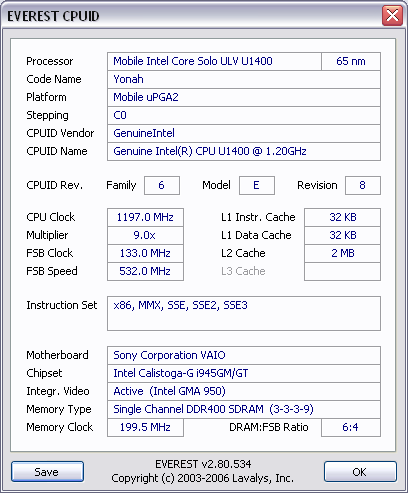Click the 133.0 MHz FSB Clock value
408x493 pixels.
tap(145, 253)
